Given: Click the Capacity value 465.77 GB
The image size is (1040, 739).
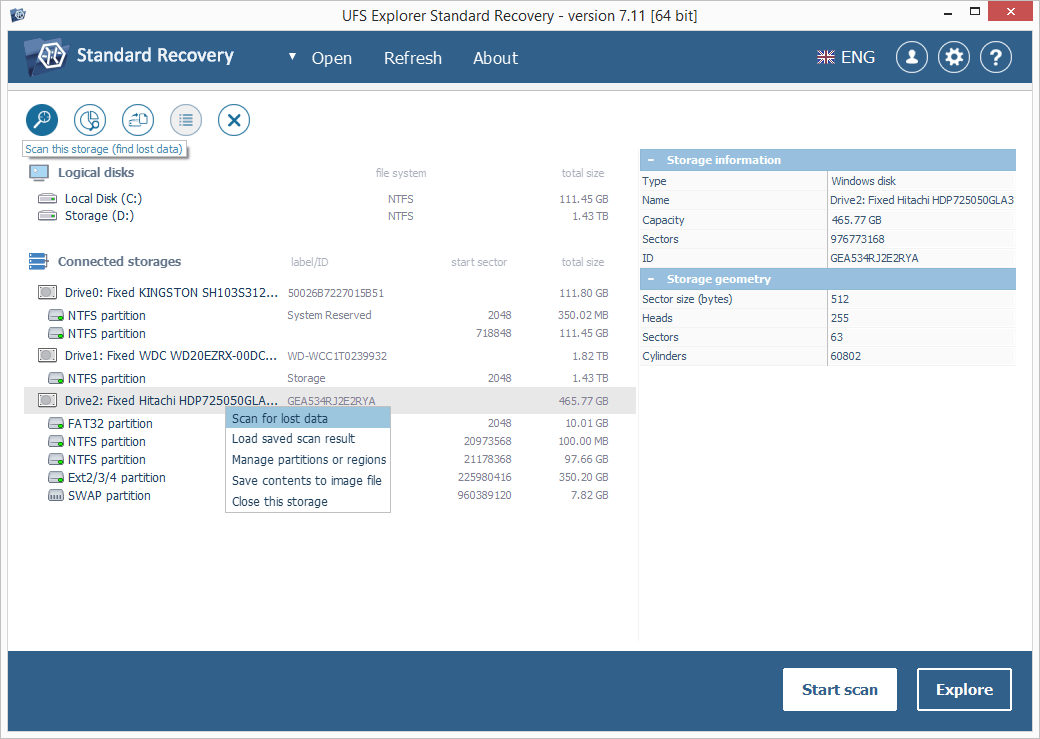Looking at the screenshot, I should click(856, 220).
